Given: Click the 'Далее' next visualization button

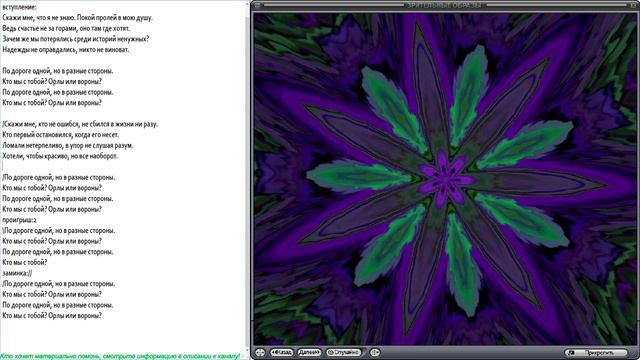Looking at the screenshot, I should tap(309, 352).
